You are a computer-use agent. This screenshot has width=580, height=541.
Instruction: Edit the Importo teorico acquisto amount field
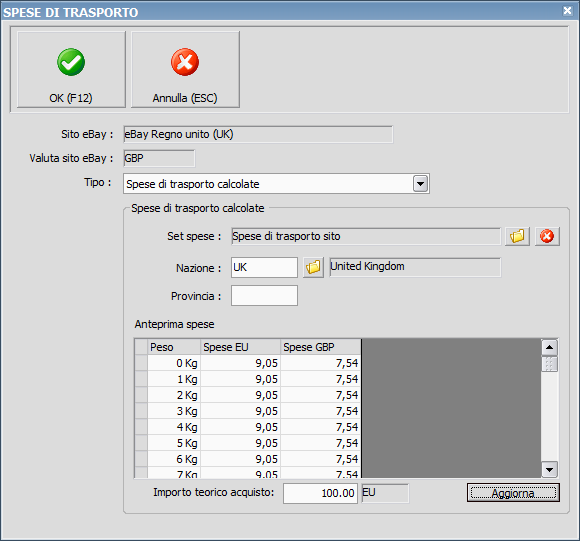[320, 493]
